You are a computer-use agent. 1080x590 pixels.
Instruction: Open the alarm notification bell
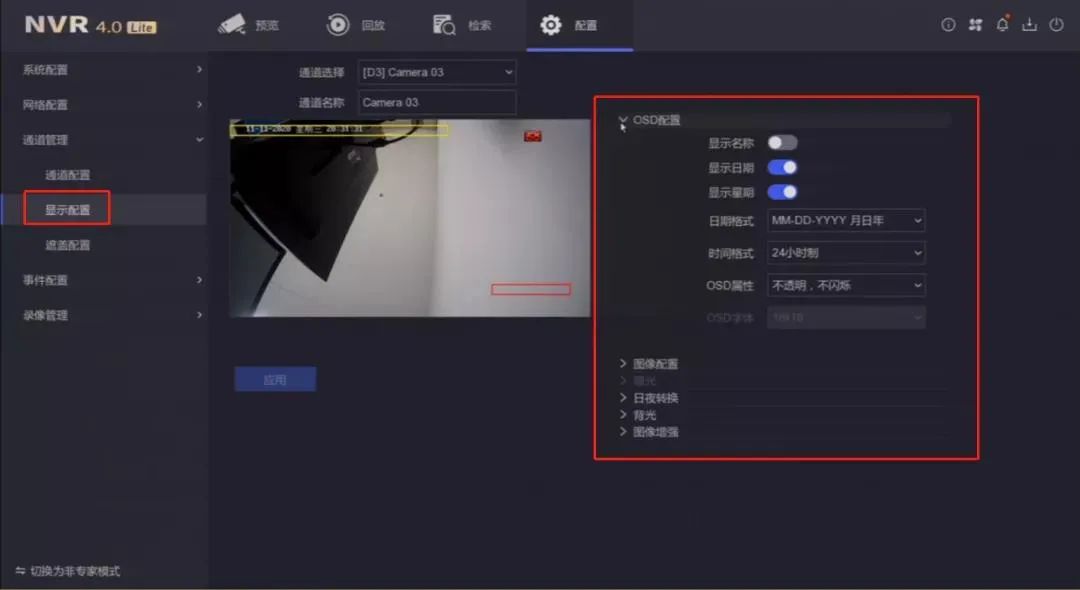[1002, 25]
